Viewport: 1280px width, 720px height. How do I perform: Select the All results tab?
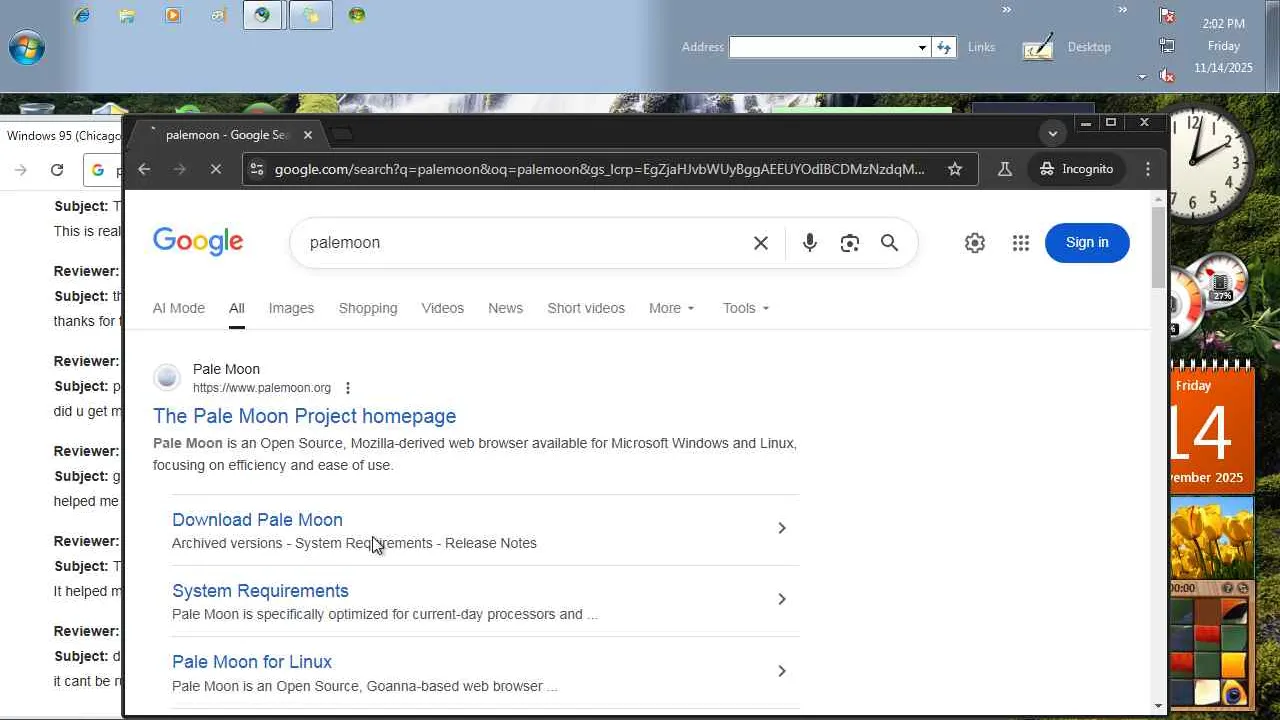point(237,308)
